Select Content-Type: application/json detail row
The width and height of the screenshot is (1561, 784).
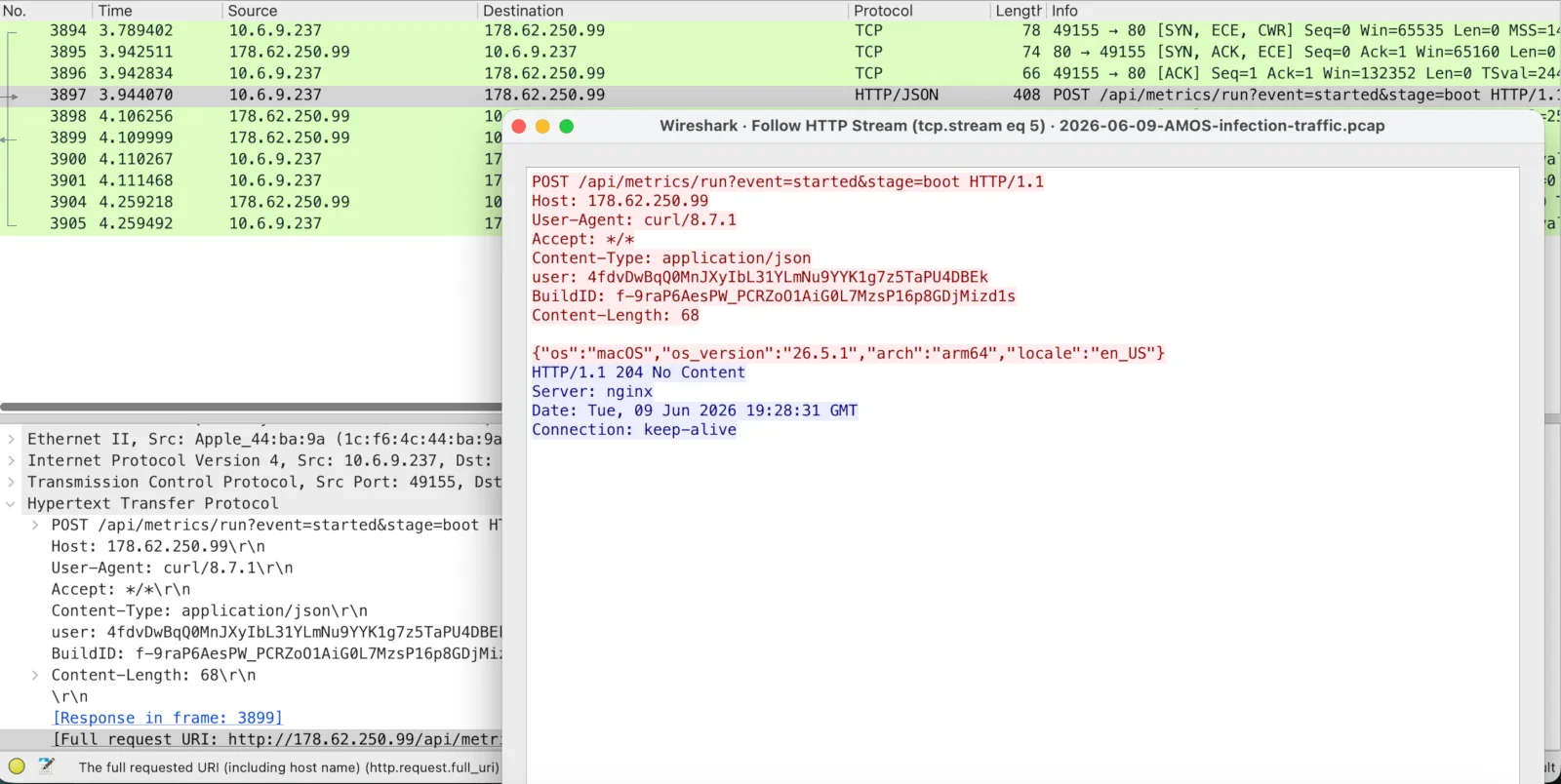(x=251, y=610)
